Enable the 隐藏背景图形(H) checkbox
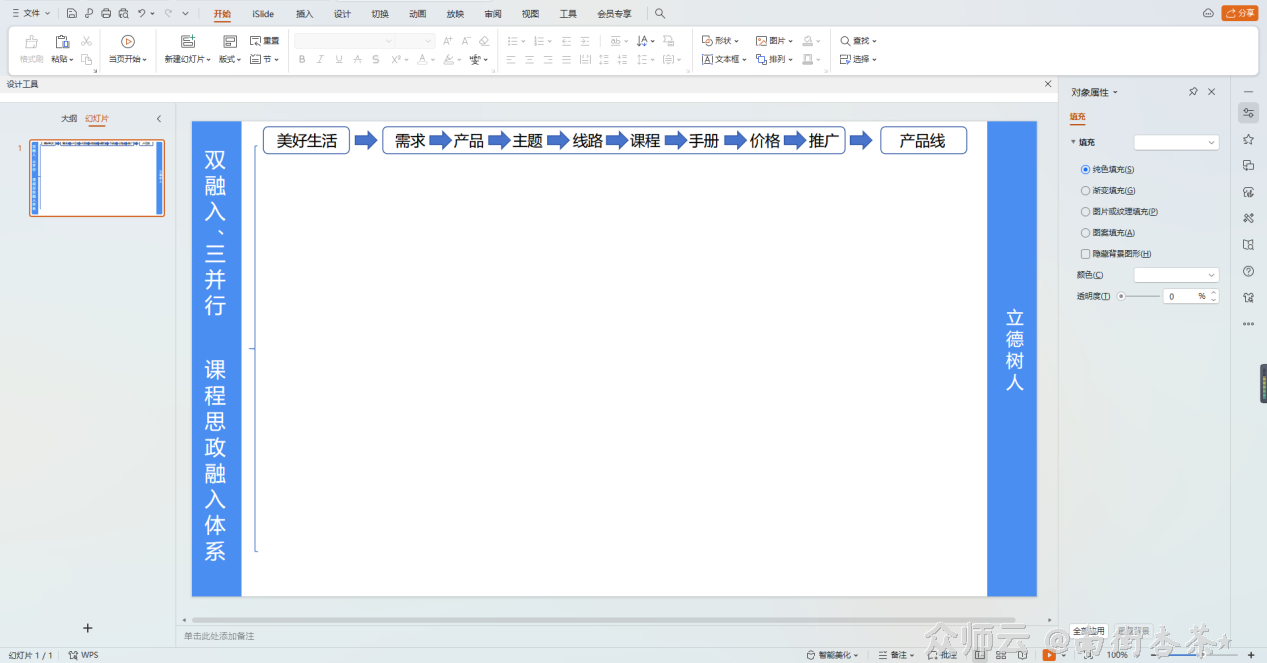Screen dimensions: 1267x663 click(1086, 254)
